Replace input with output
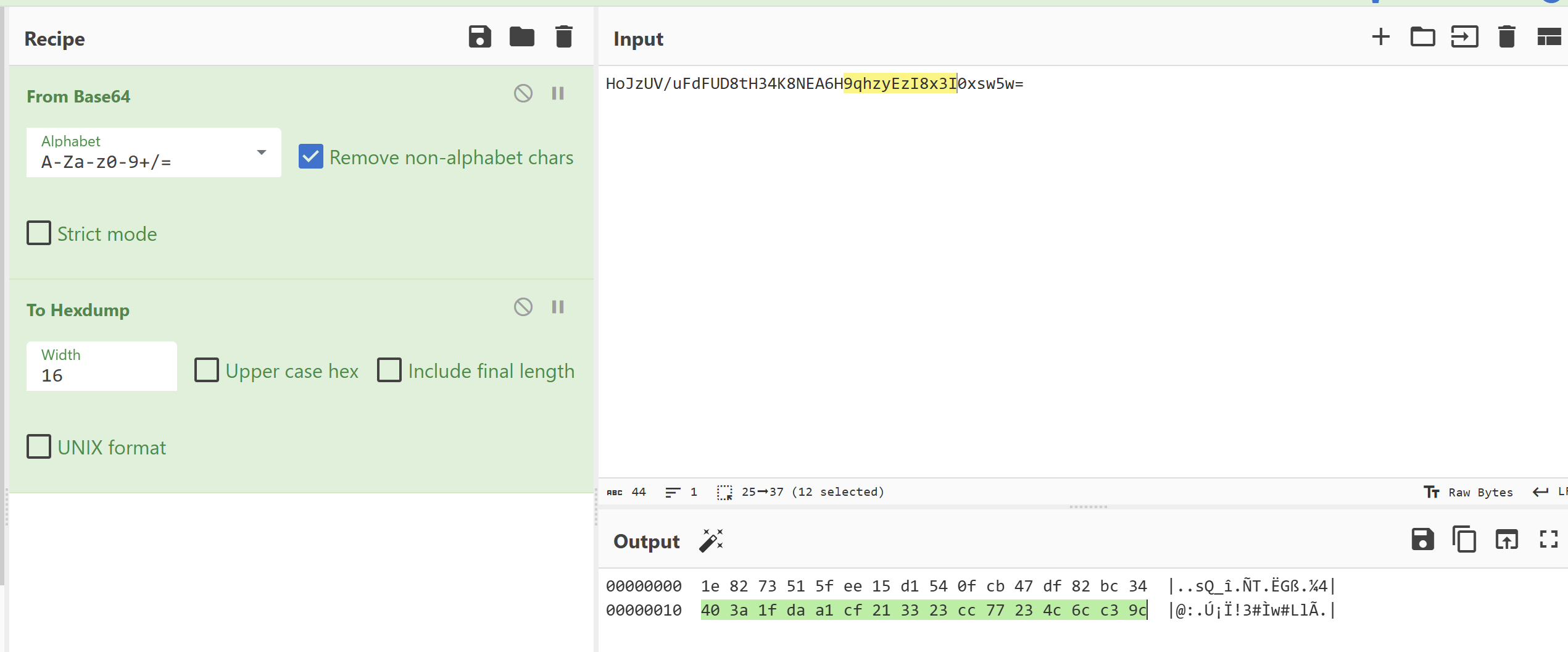1568x652 pixels. pos(1506,540)
